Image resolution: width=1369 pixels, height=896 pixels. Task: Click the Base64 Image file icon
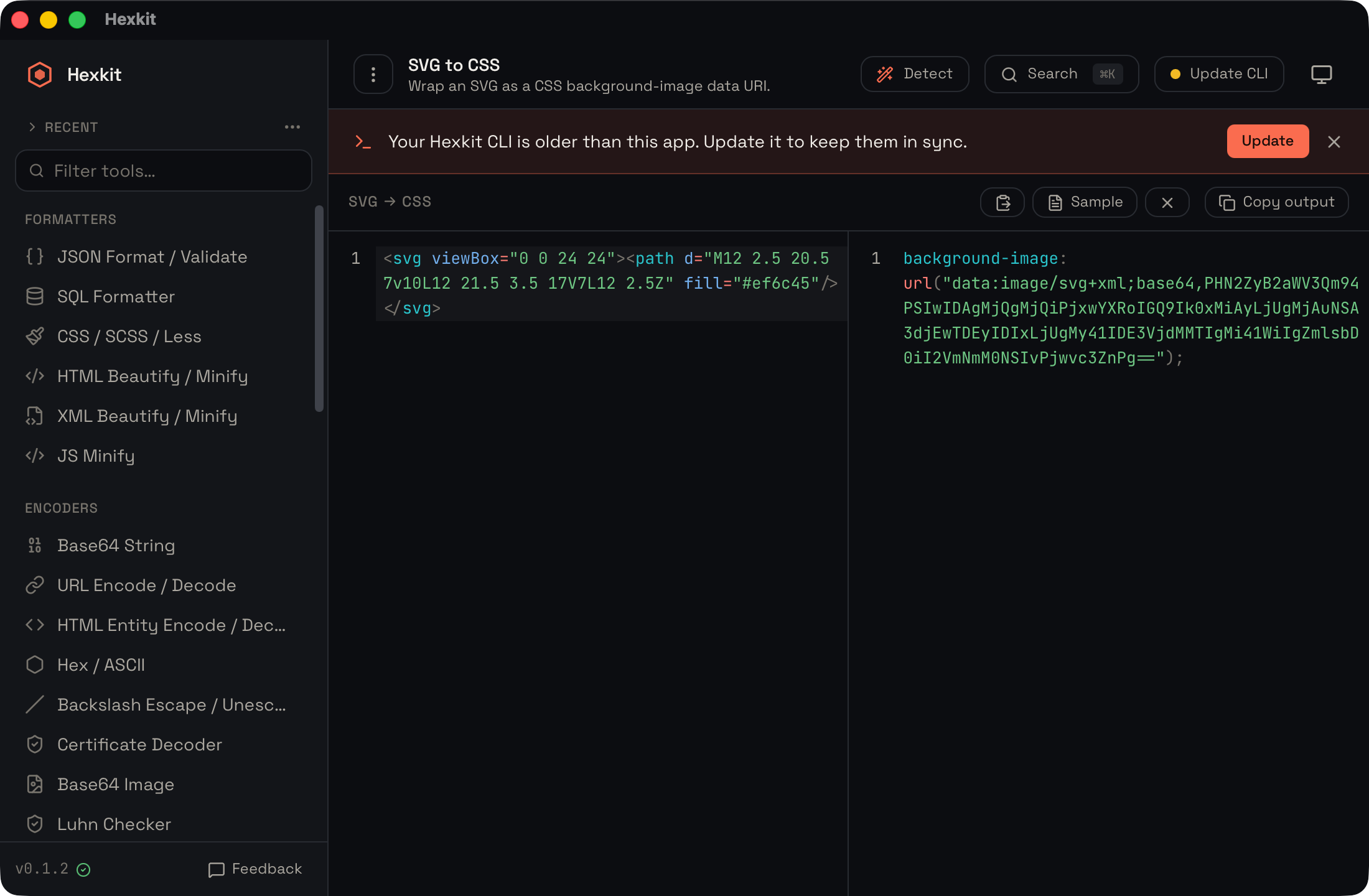pyautogui.click(x=35, y=785)
